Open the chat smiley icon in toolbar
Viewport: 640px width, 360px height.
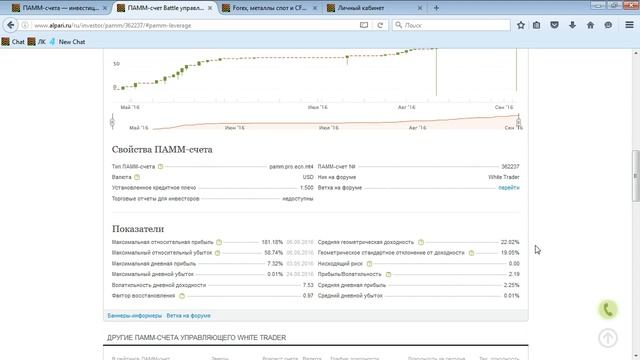[x=608, y=25]
